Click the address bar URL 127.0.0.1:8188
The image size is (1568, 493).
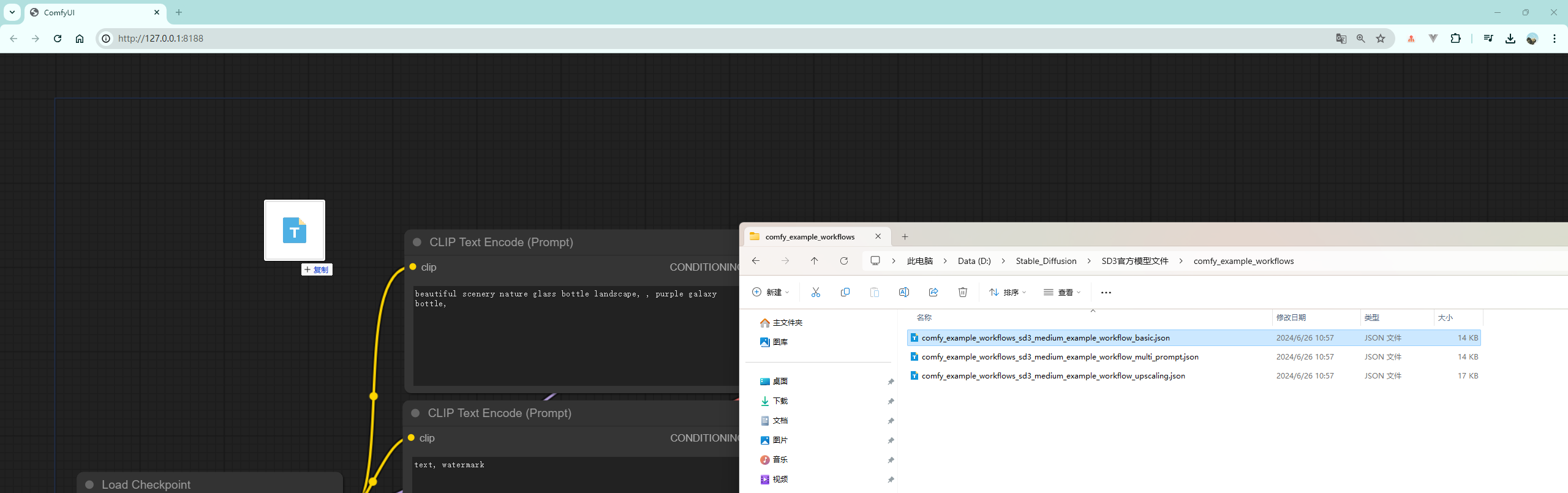click(x=160, y=39)
